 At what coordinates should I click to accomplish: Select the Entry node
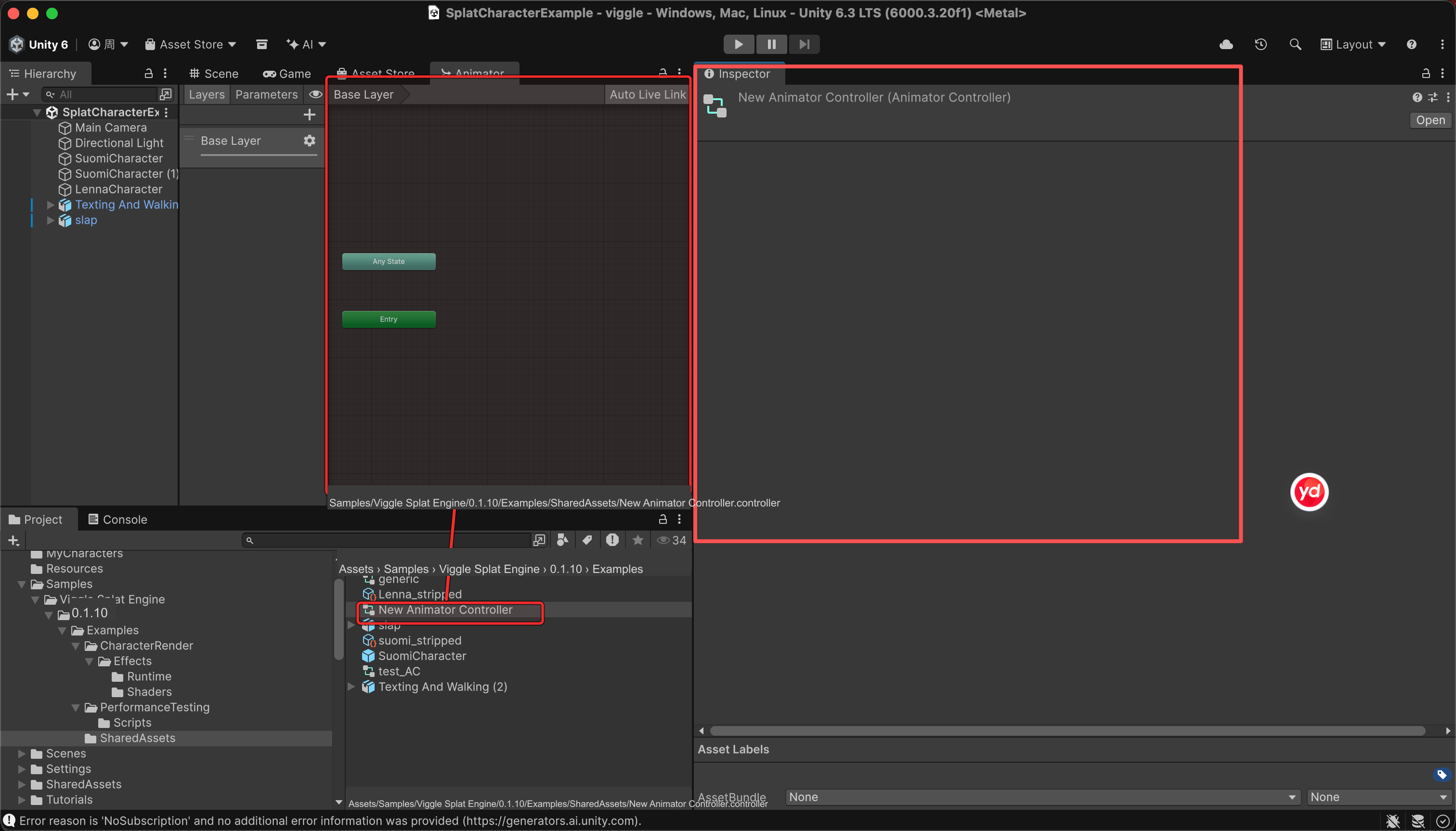coord(389,319)
